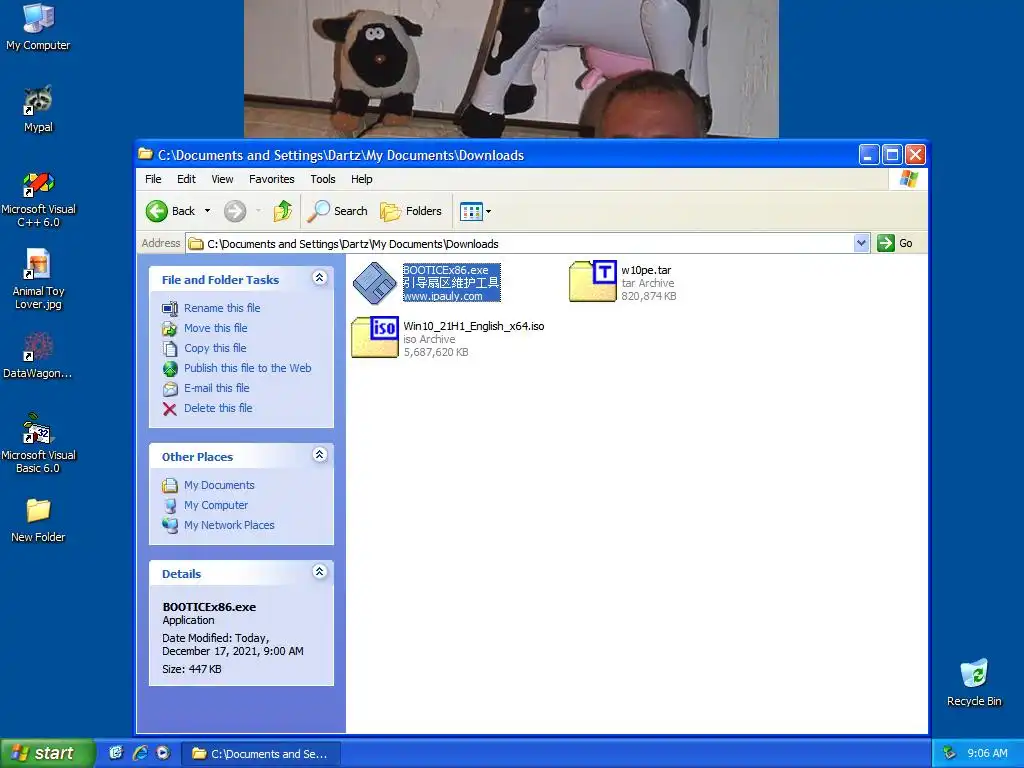The width and height of the screenshot is (1024, 768).
Task: Click the Back arrow button
Action: point(170,211)
